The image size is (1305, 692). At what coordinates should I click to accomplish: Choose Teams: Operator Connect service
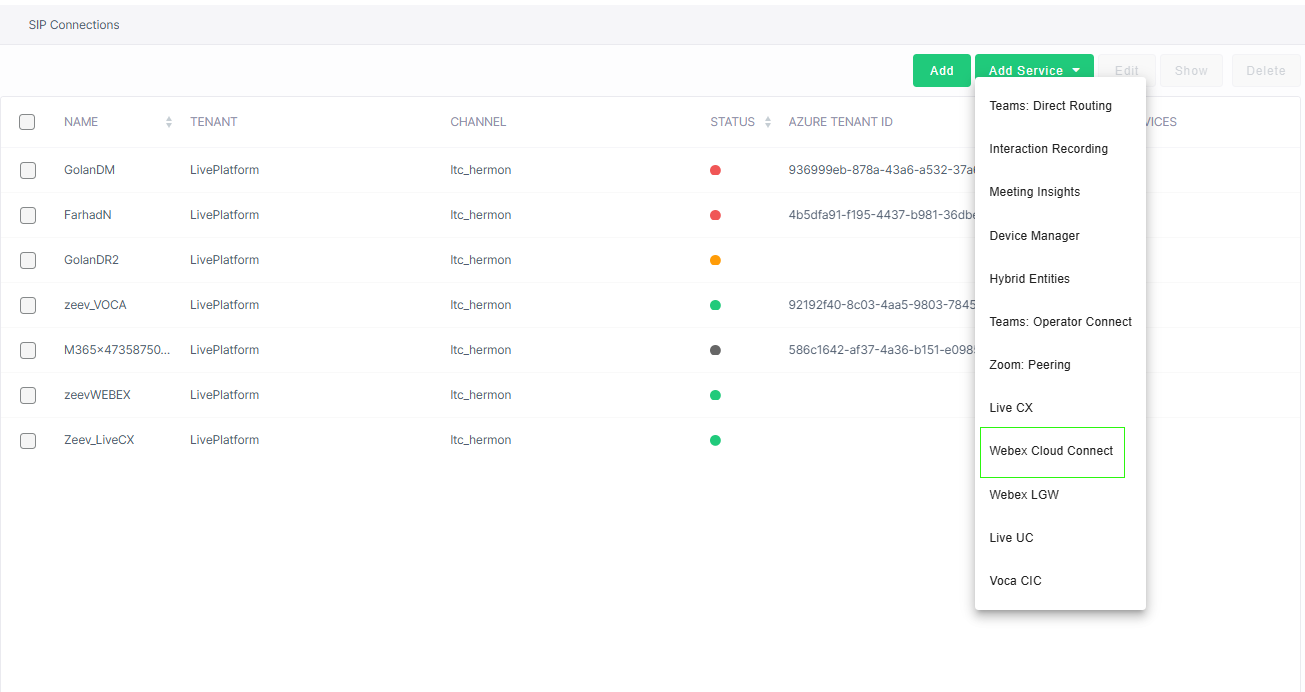tap(1060, 322)
